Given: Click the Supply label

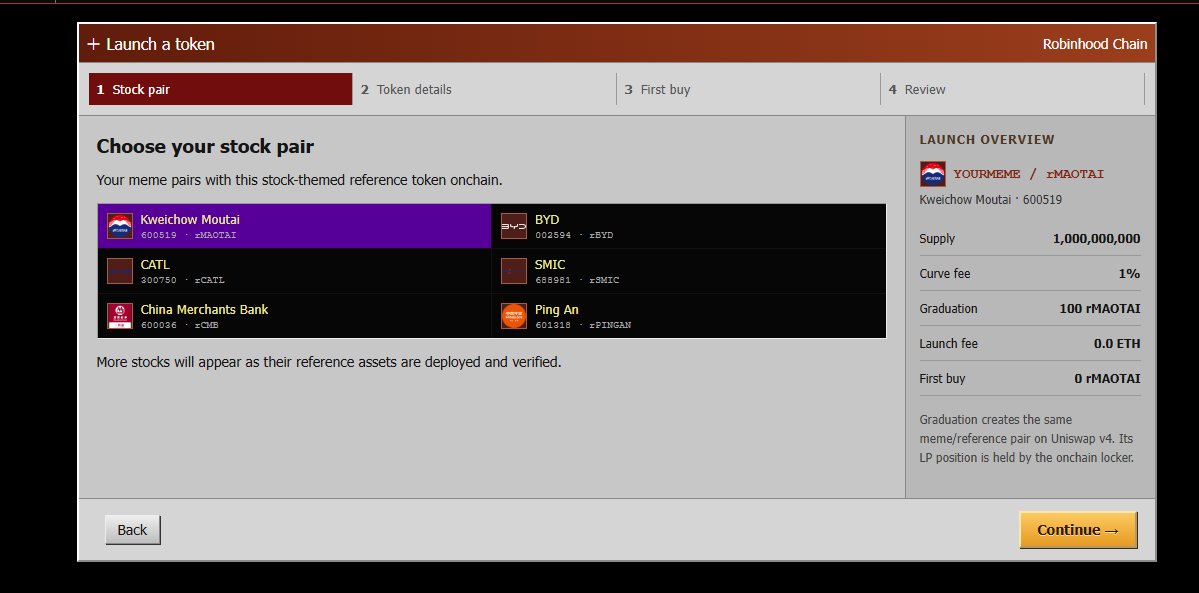Looking at the screenshot, I should [937, 239].
